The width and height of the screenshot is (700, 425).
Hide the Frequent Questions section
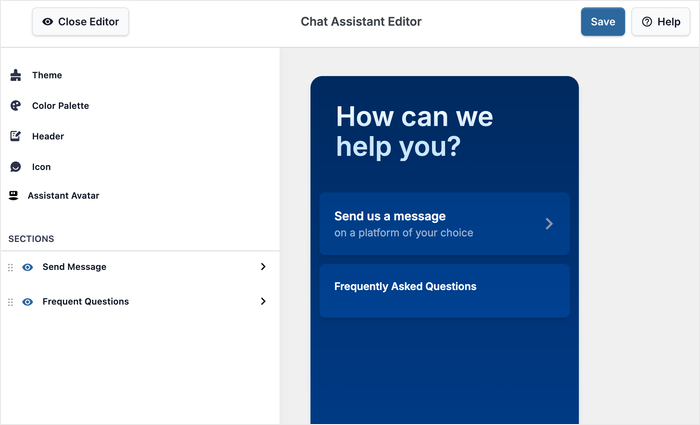28,301
